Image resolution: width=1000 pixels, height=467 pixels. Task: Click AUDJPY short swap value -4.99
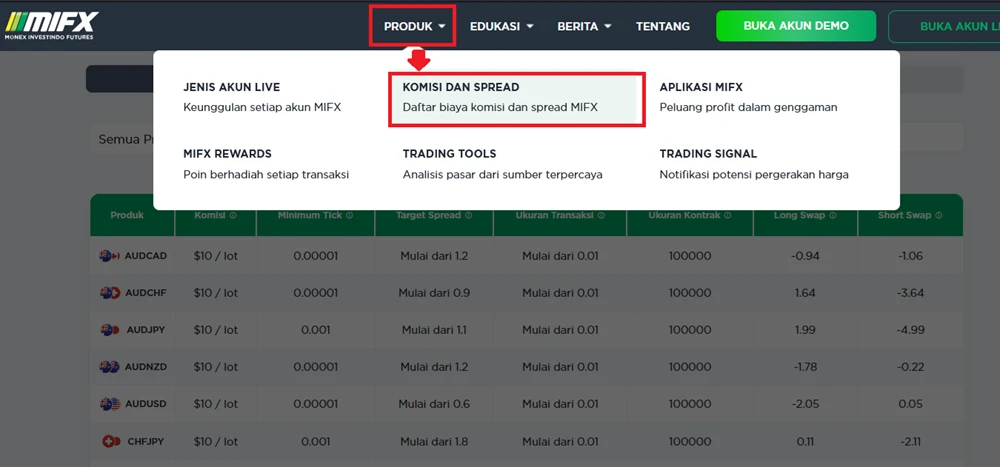pyautogui.click(x=910, y=330)
